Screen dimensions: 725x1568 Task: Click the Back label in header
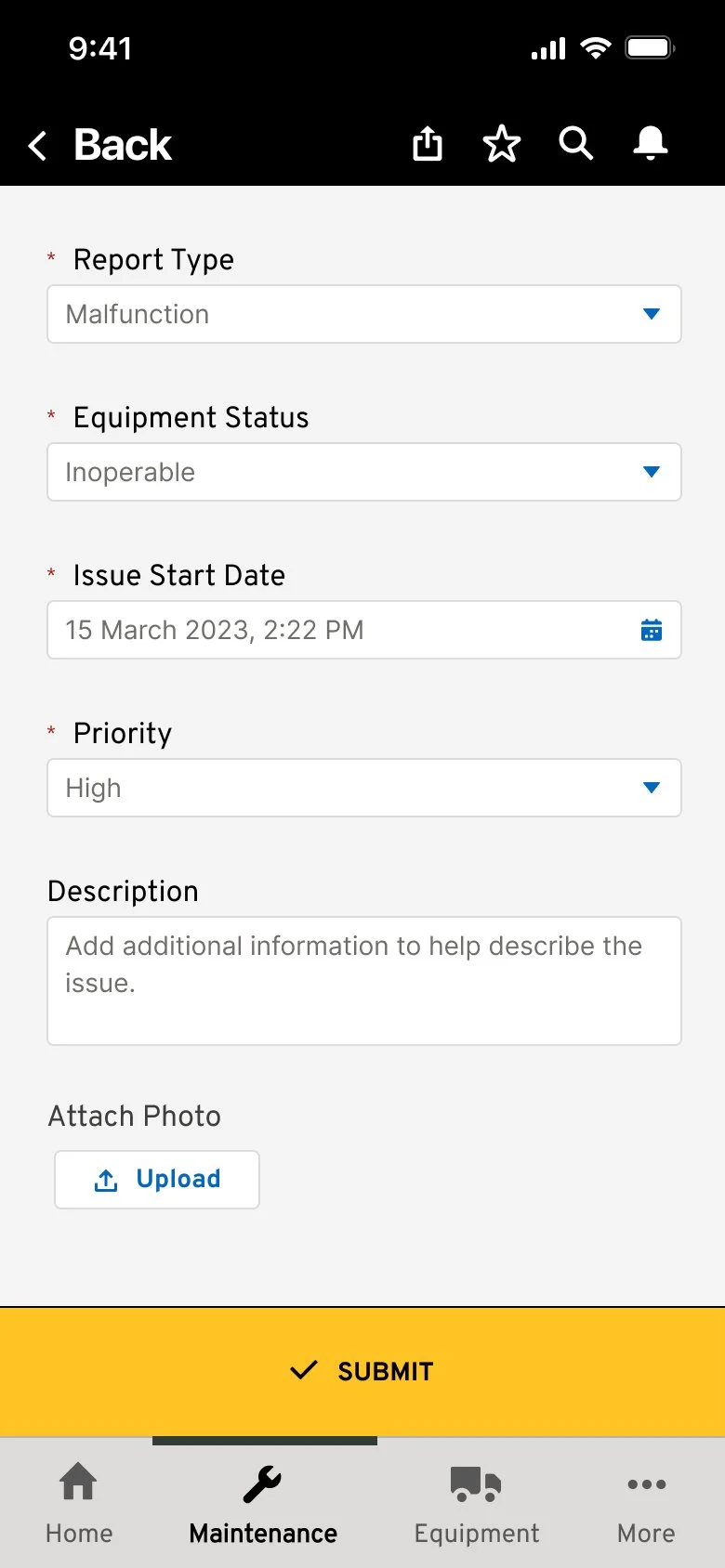[x=123, y=145]
